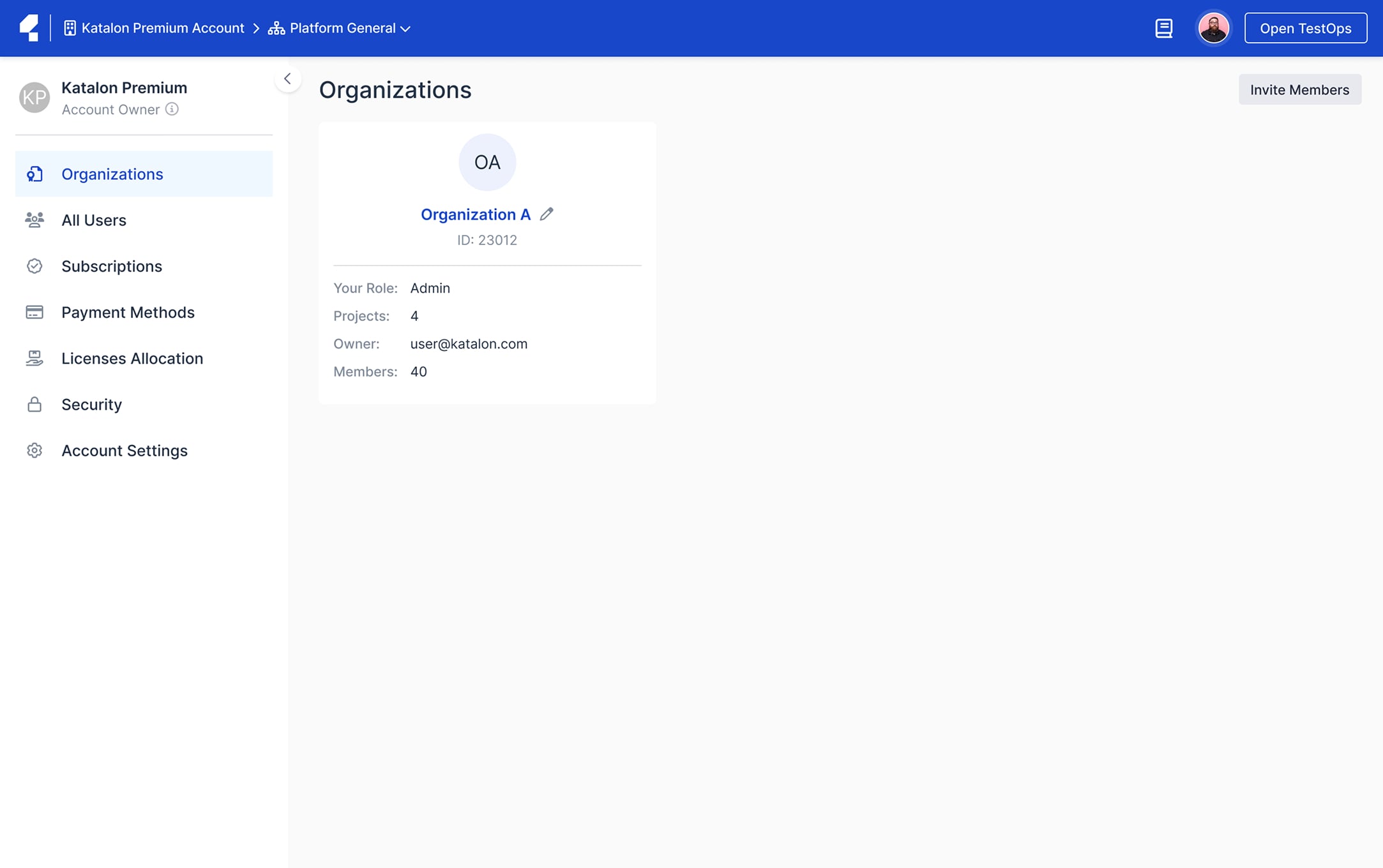
Task: Click the Katalon Premium account name
Action: point(125,87)
